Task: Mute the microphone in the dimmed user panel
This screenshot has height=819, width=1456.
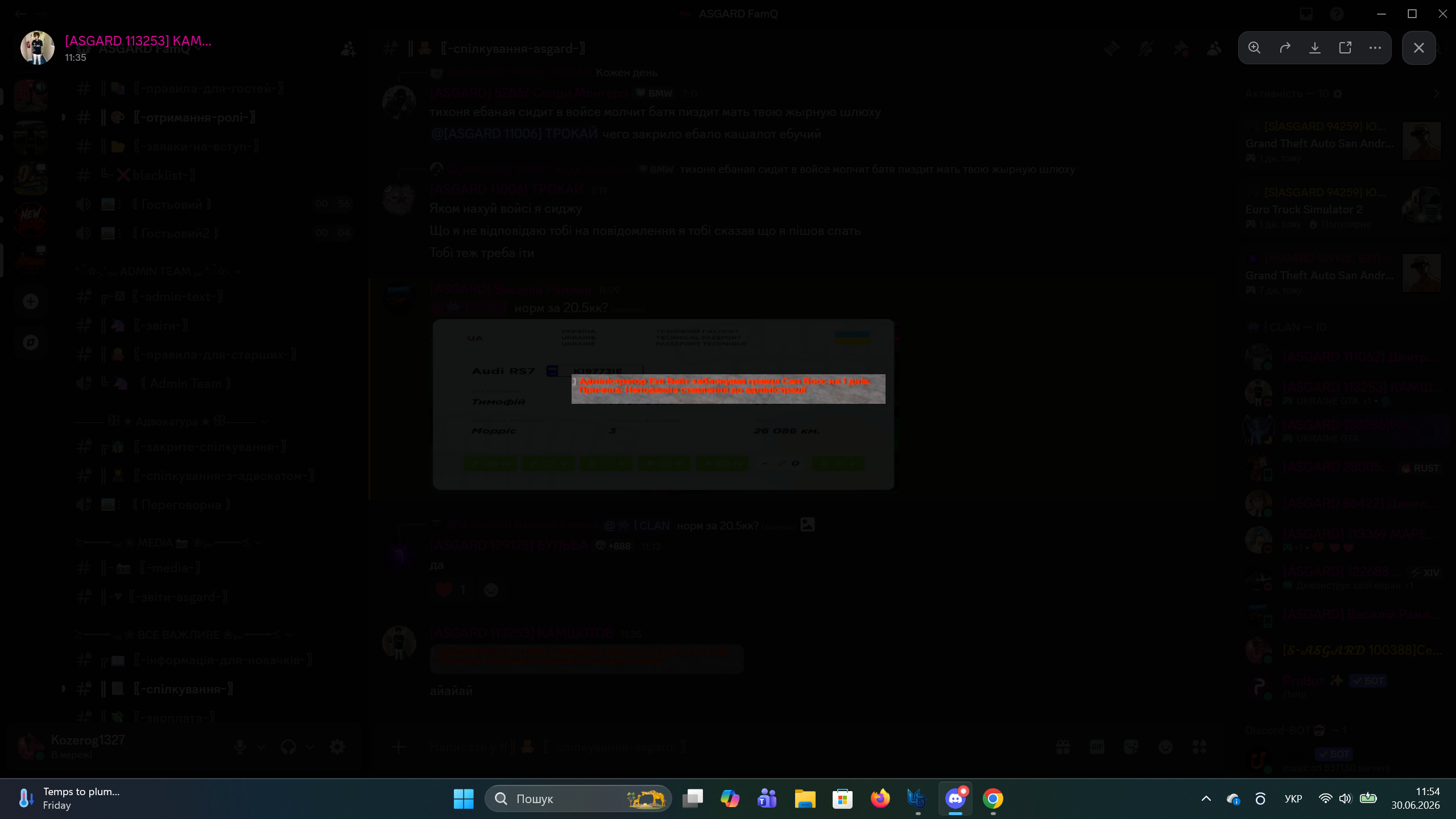Action: (240, 747)
